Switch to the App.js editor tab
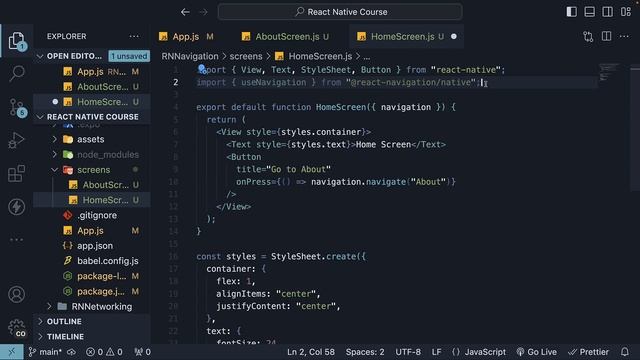 click(186, 37)
